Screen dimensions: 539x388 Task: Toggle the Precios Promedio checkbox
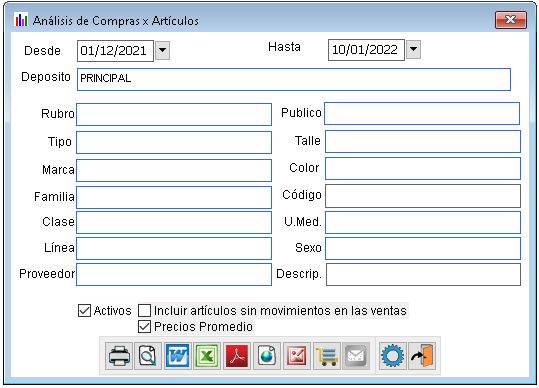(x=144, y=326)
